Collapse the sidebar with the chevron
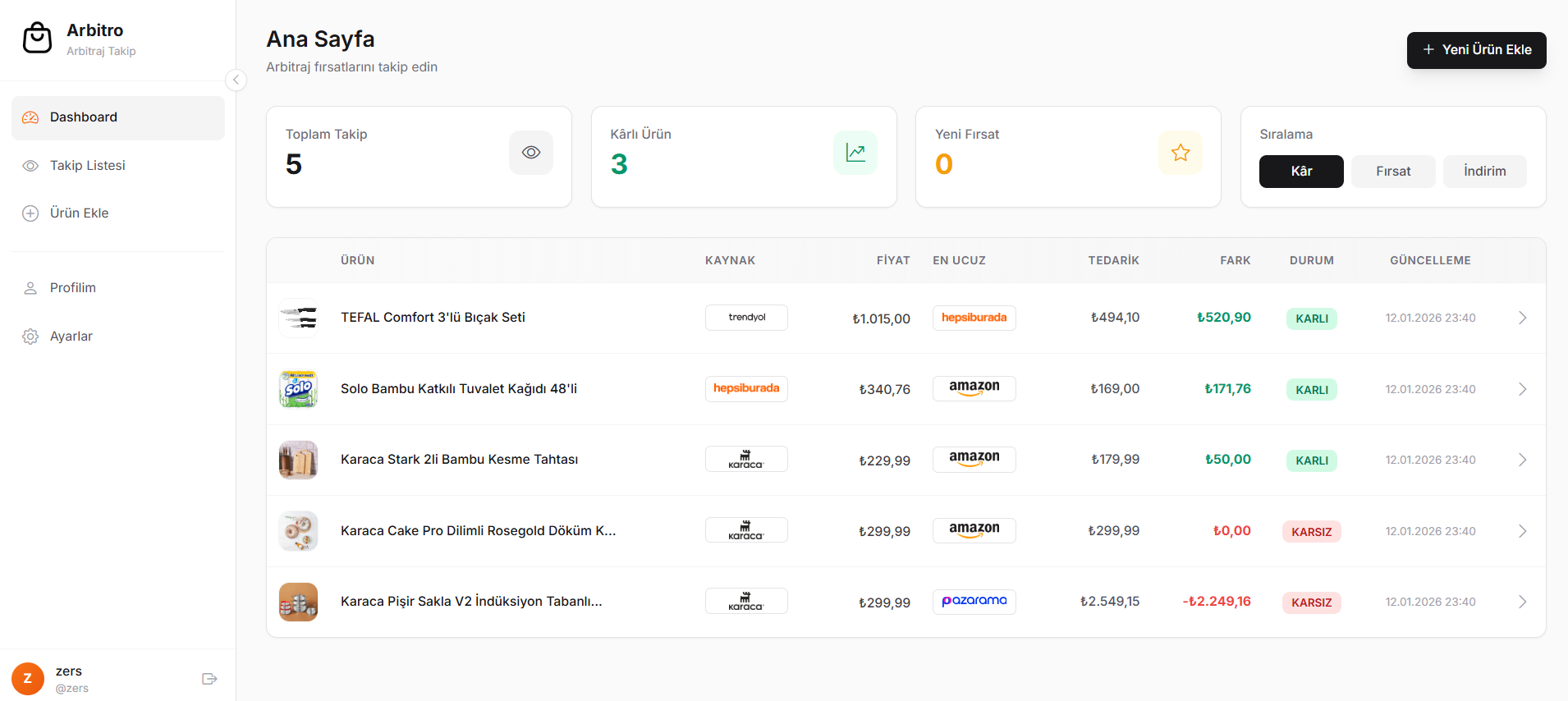Viewport: 1568px width, 701px height. pyautogui.click(x=236, y=80)
